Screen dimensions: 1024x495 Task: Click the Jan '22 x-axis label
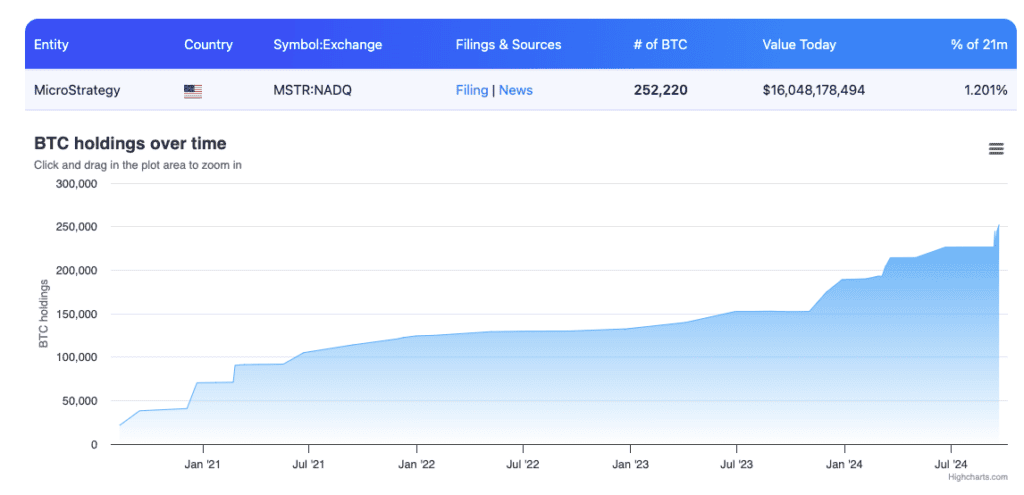pyautogui.click(x=416, y=465)
